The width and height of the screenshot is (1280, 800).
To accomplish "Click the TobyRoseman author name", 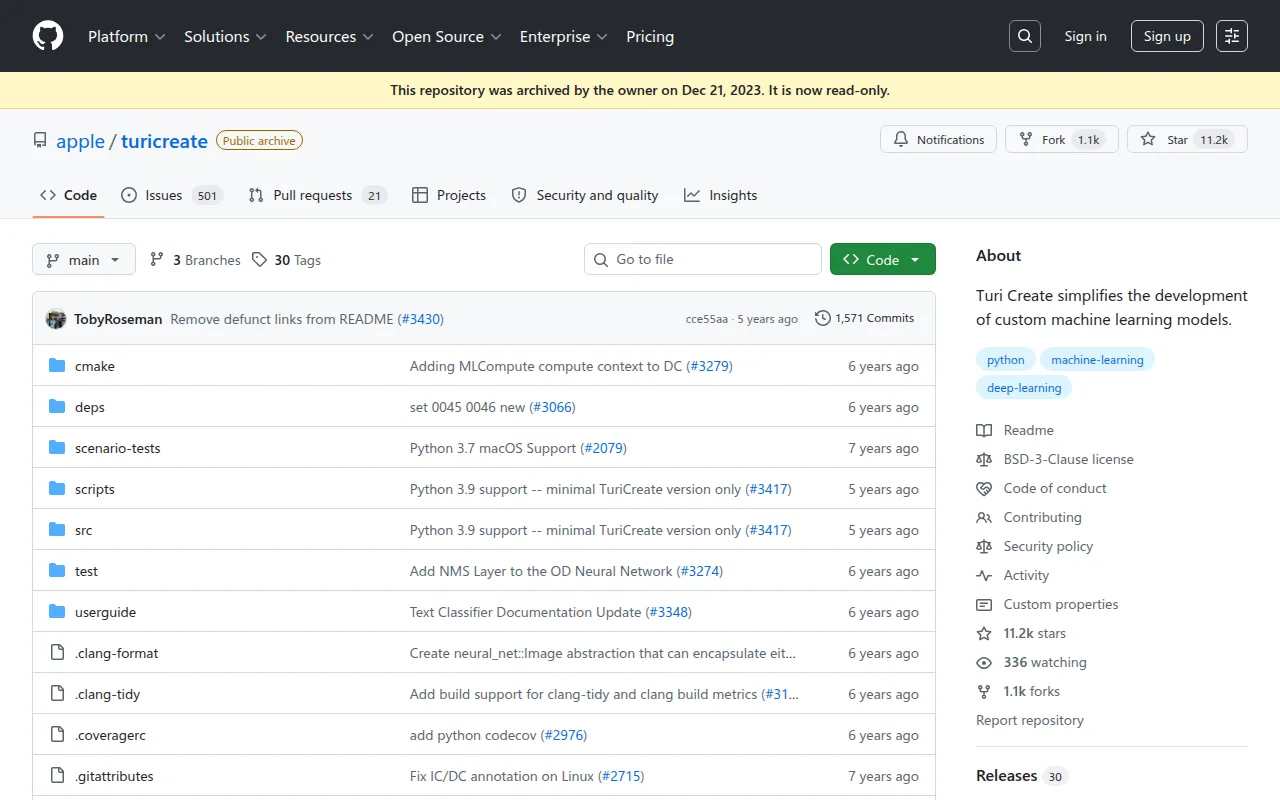I will click(118, 319).
